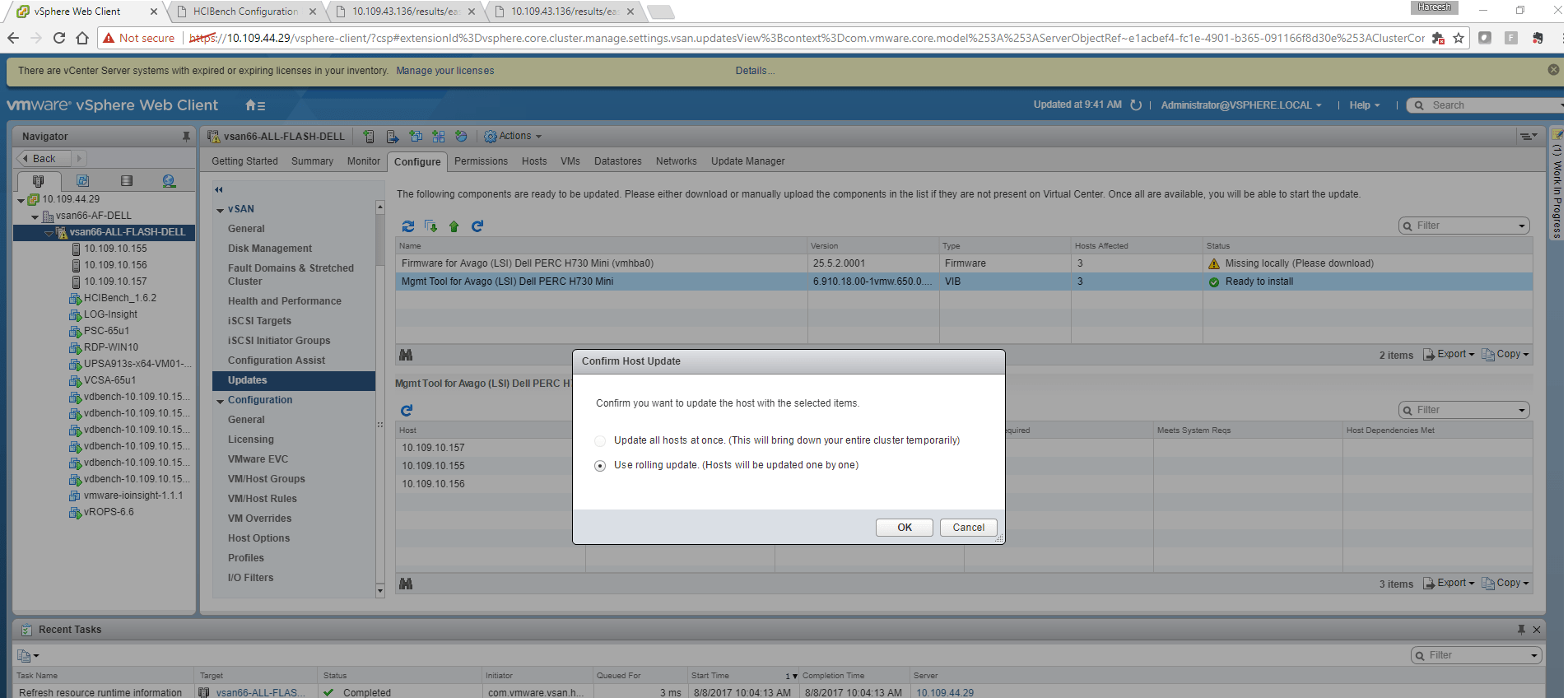
Task: Expand the Administrator@VSPHERE.LOCAL user menu
Action: [x=1240, y=105]
